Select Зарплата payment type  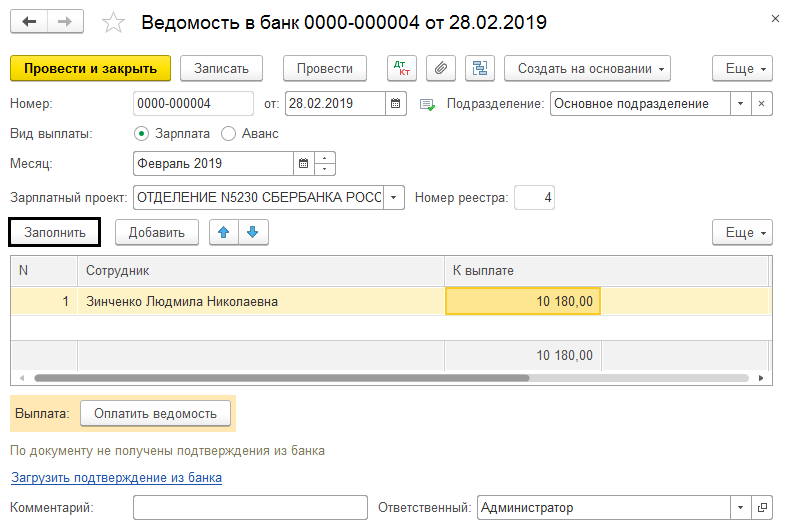click(x=141, y=133)
